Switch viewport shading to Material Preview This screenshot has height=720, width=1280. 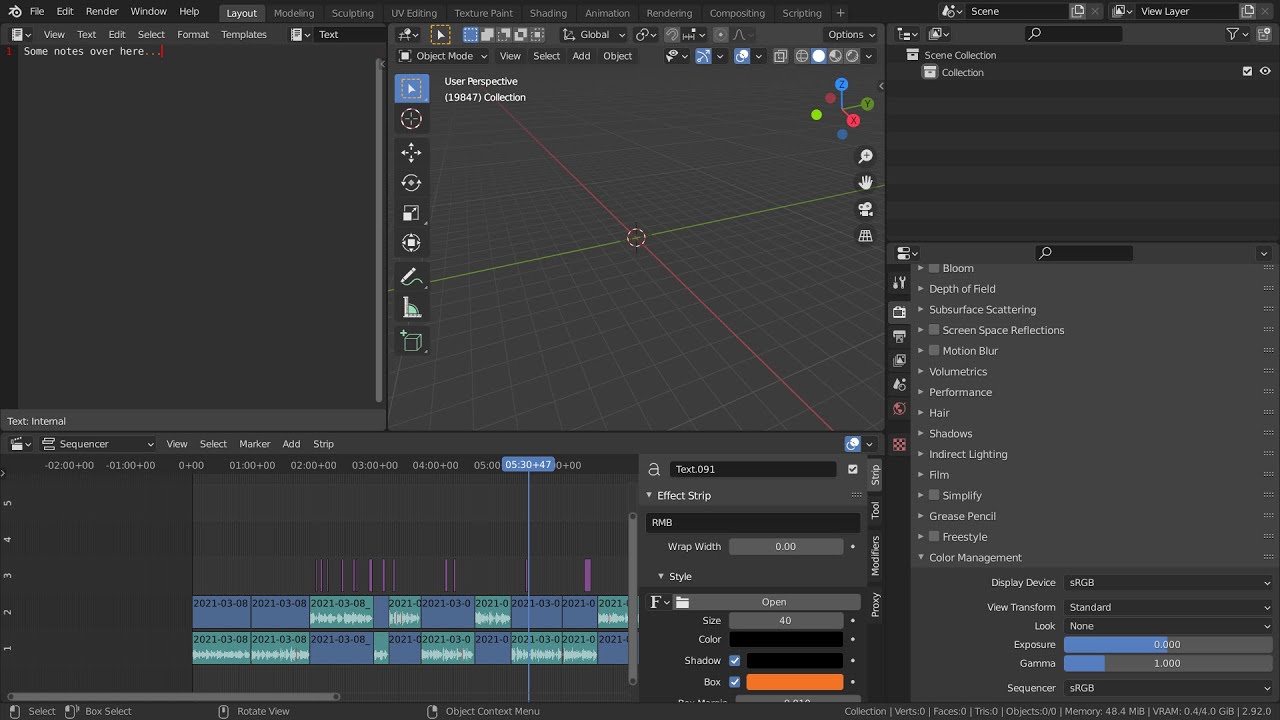pyautogui.click(x=835, y=56)
